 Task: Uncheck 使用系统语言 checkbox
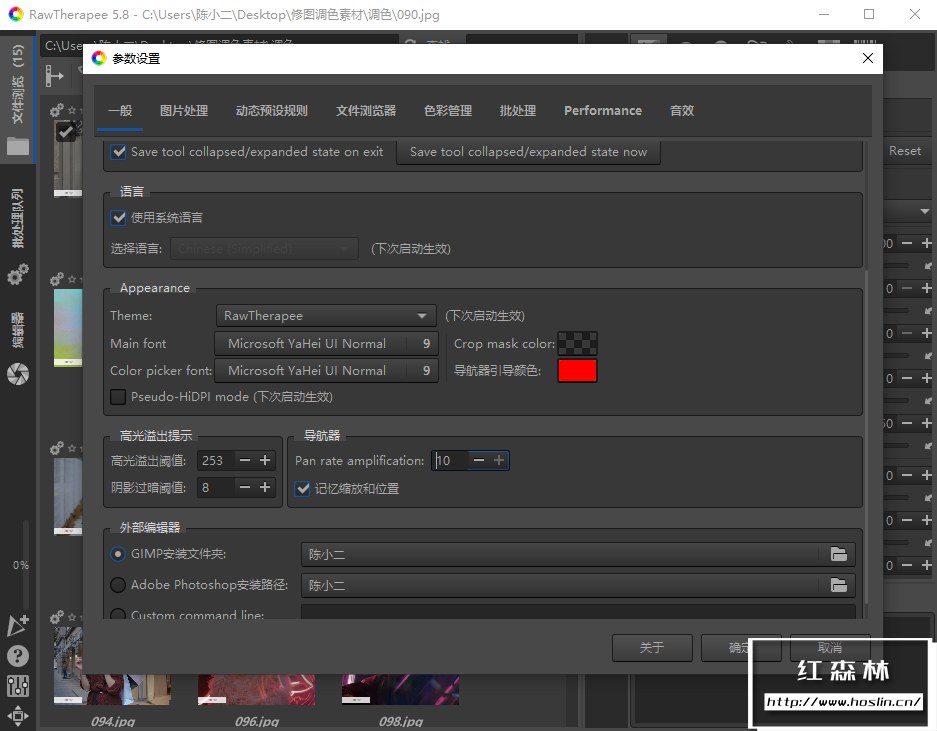pos(118,217)
